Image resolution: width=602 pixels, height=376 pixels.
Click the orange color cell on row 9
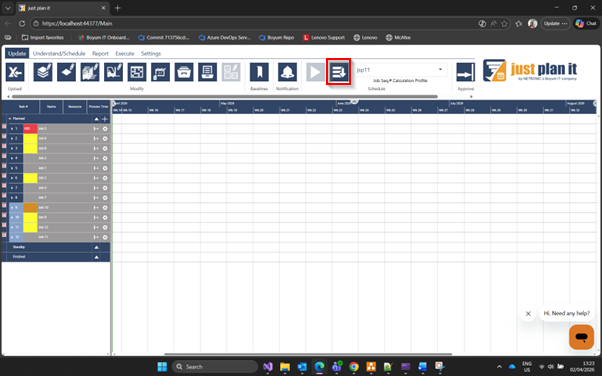[30, 208]
